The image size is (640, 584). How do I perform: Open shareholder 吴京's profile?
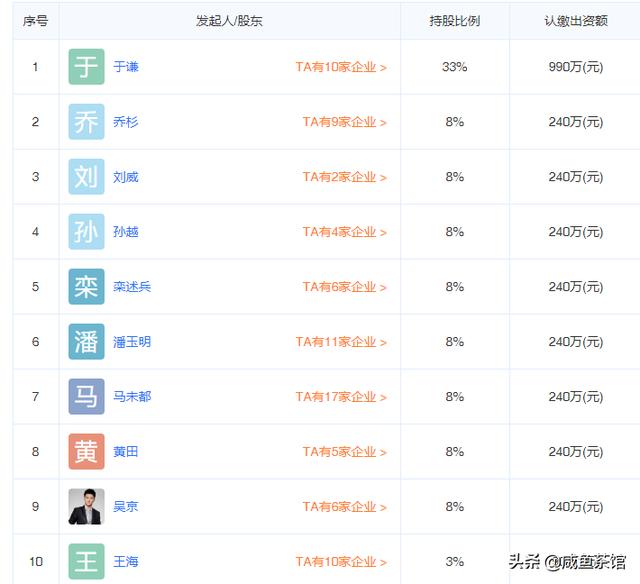coord(126,506)
